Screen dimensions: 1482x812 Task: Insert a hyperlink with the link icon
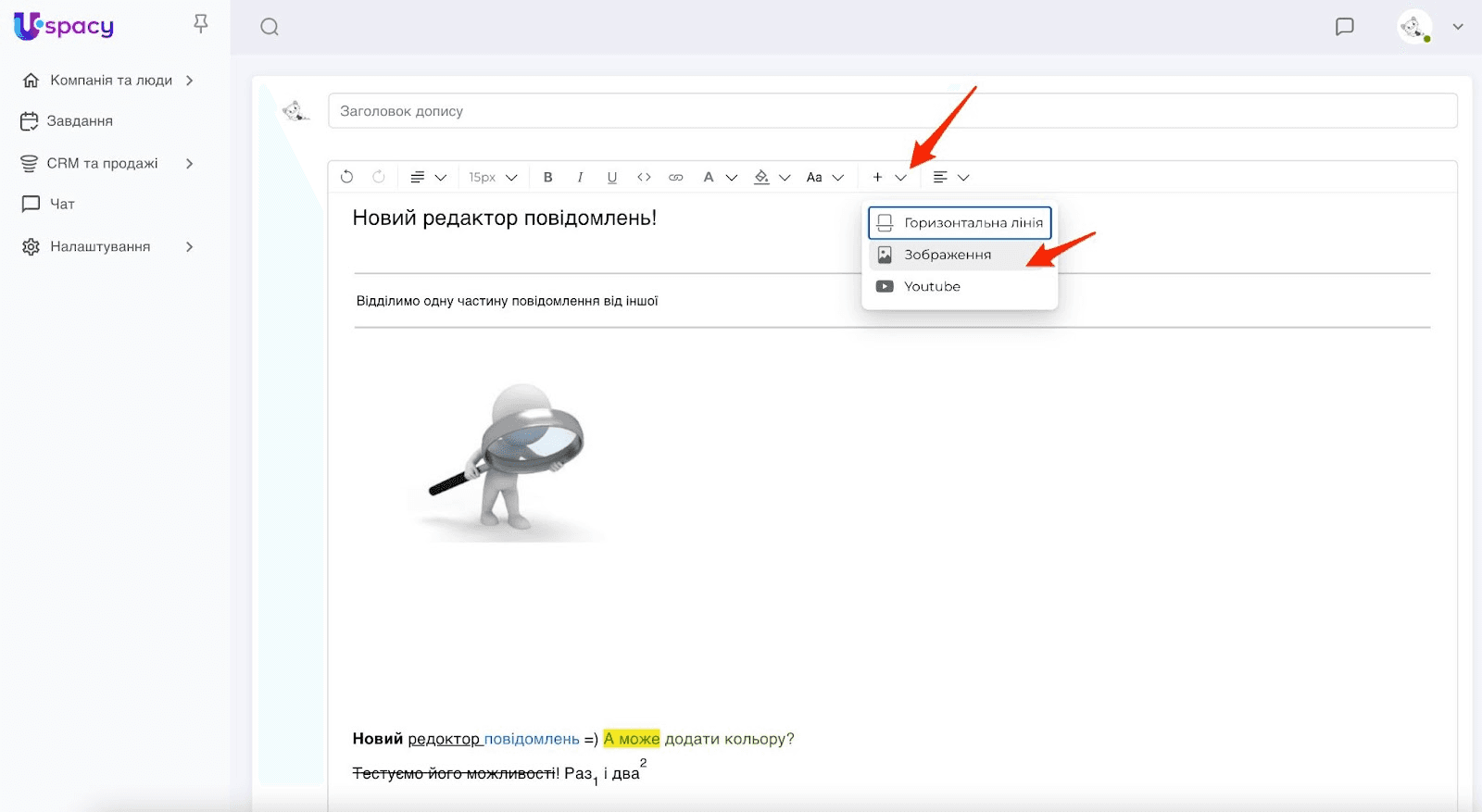[x=676, y=177]
